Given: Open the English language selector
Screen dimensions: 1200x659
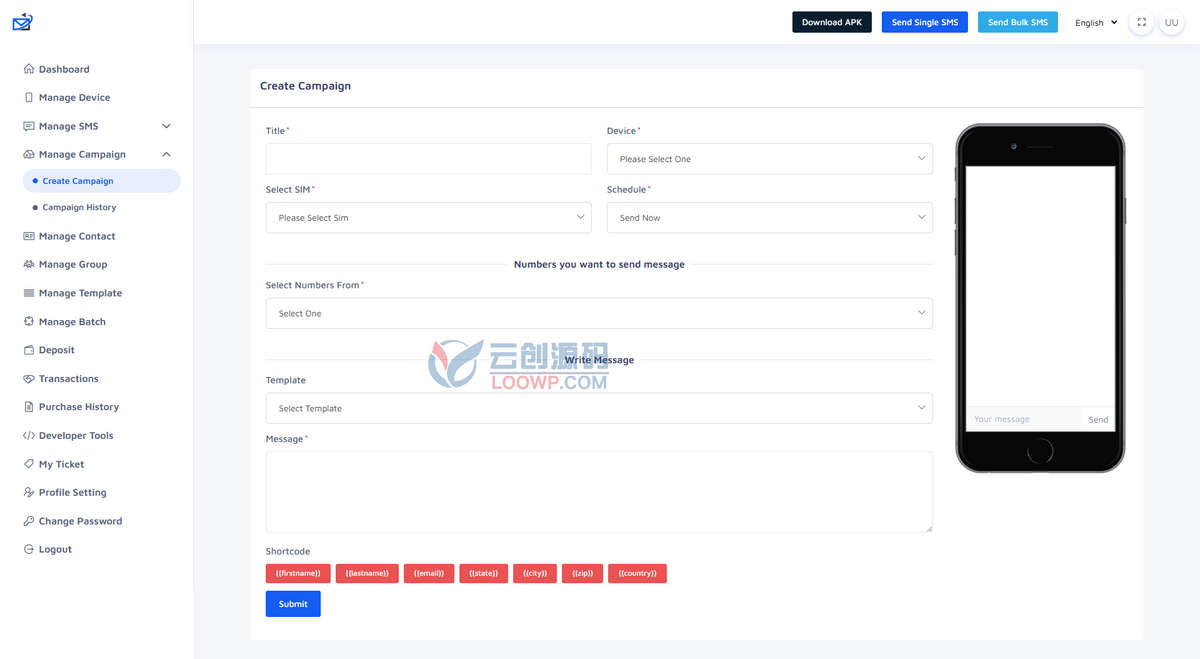Looking at the screenshot, I should click(x=1096, y=22).
